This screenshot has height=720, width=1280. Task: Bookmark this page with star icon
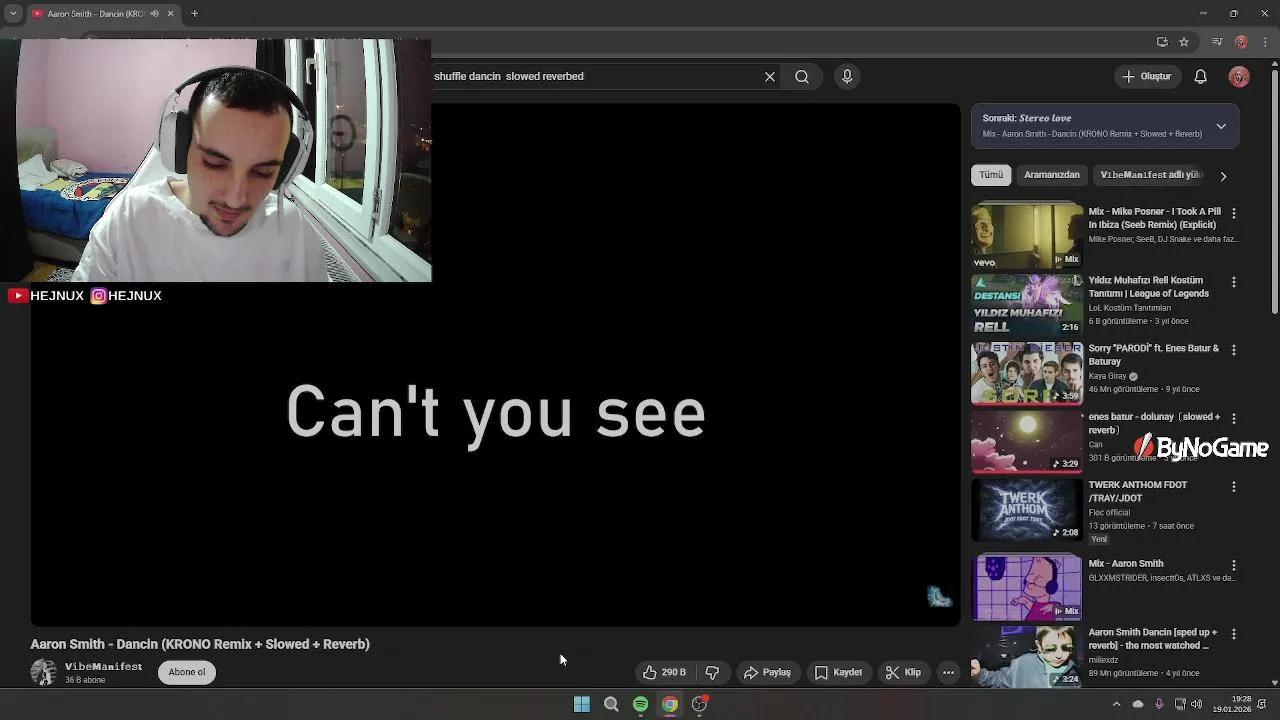click(1184, 42)
